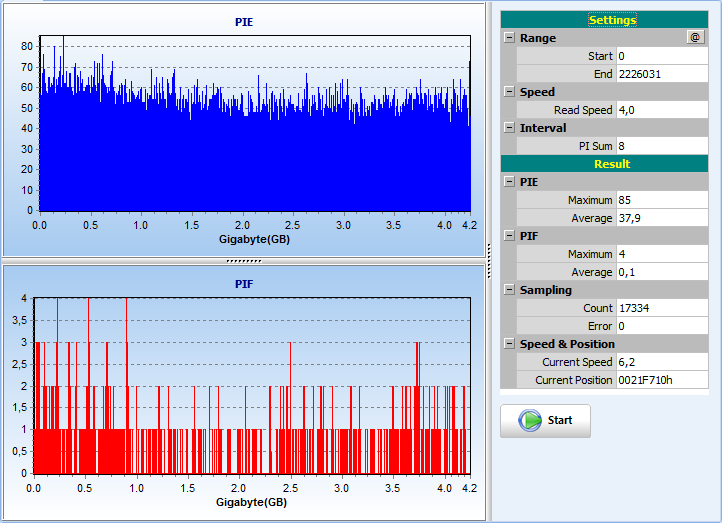Click the vertical splitter beside the settings panel
This screenshot has width=722, height=523.
click(x=489, y=261)
